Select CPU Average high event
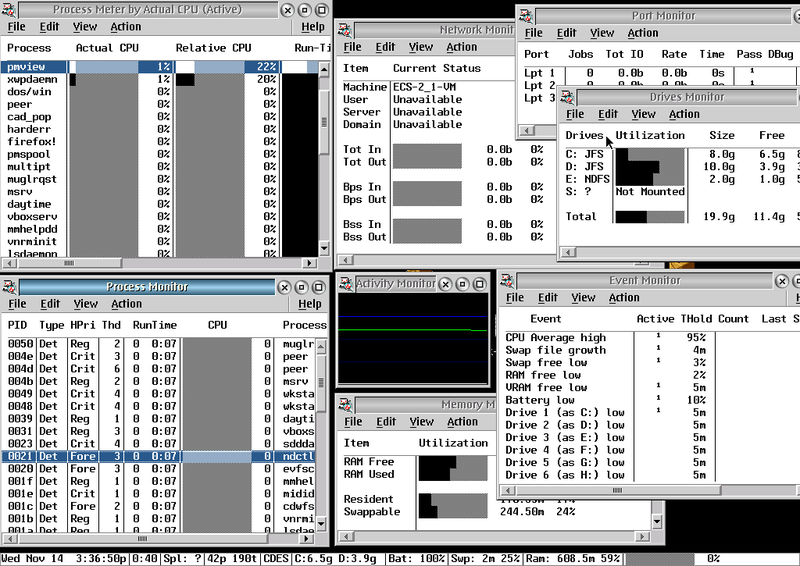Image resolution: width=800 pixels, height=566 pixels. 648,338
